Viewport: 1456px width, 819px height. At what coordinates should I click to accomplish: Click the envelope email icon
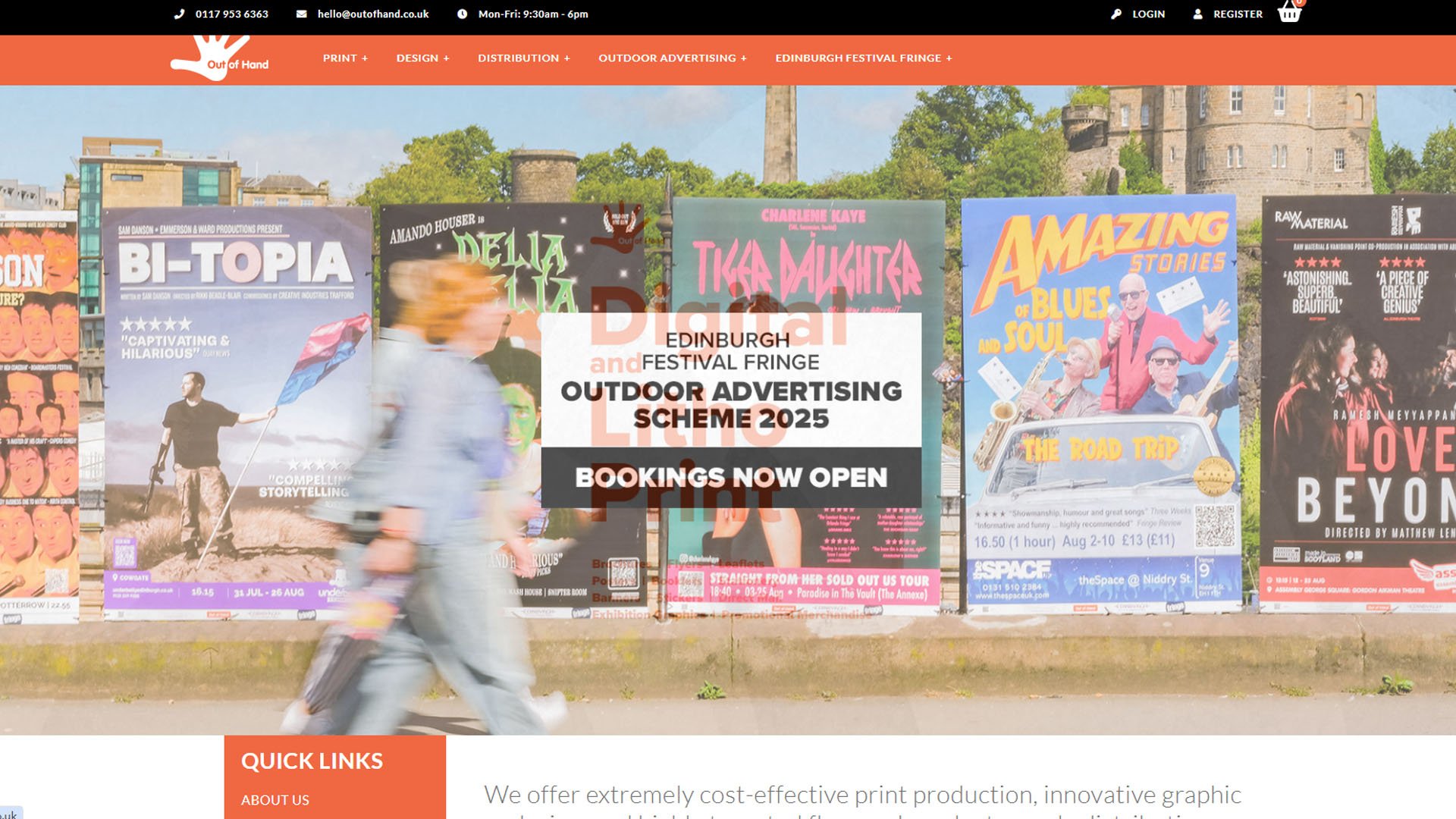click(x=301, y=14)
